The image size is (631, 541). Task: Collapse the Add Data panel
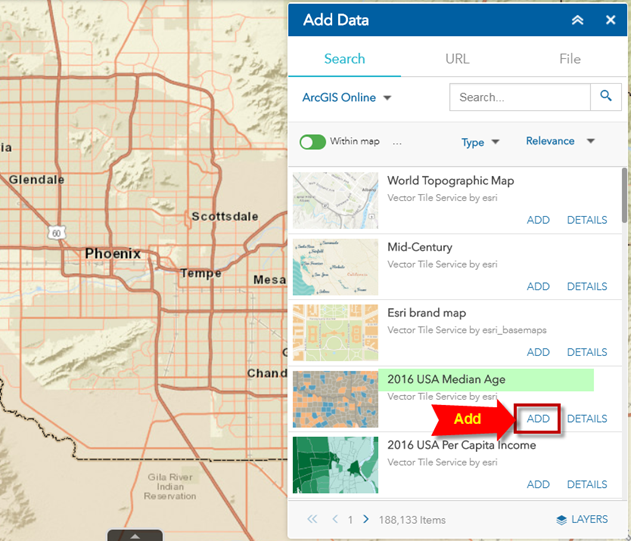(x=577, y=20)
